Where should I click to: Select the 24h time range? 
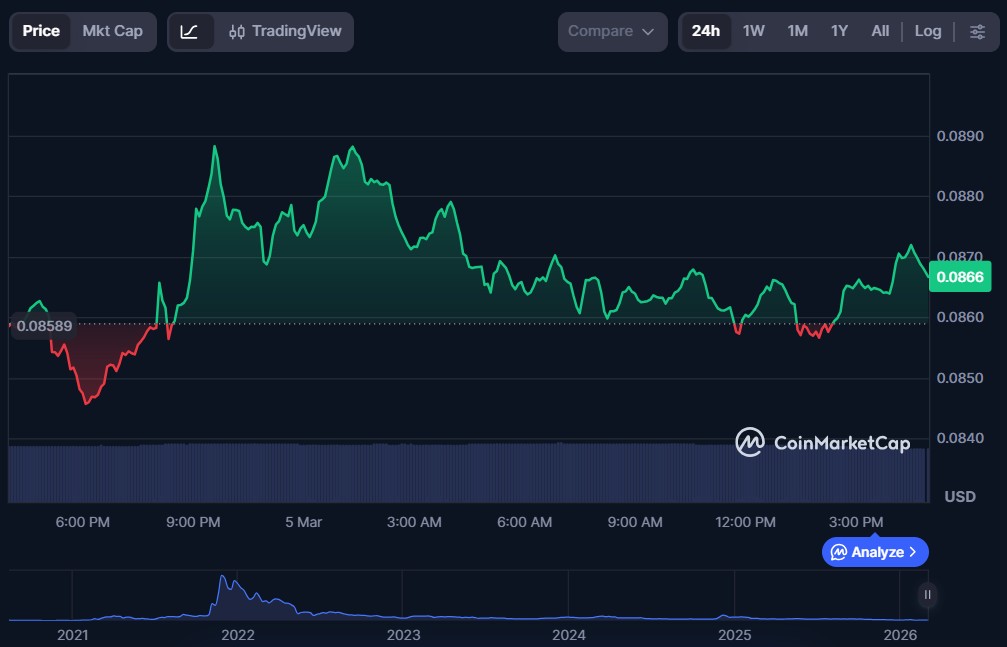pos(705,31)
